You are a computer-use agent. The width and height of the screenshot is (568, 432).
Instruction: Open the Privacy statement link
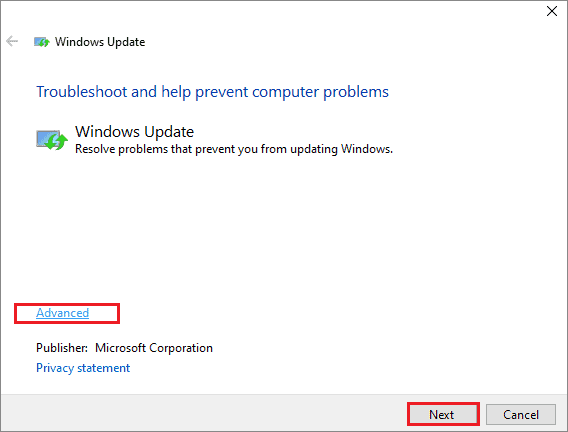pyautogui.click(x=83, y=368)
